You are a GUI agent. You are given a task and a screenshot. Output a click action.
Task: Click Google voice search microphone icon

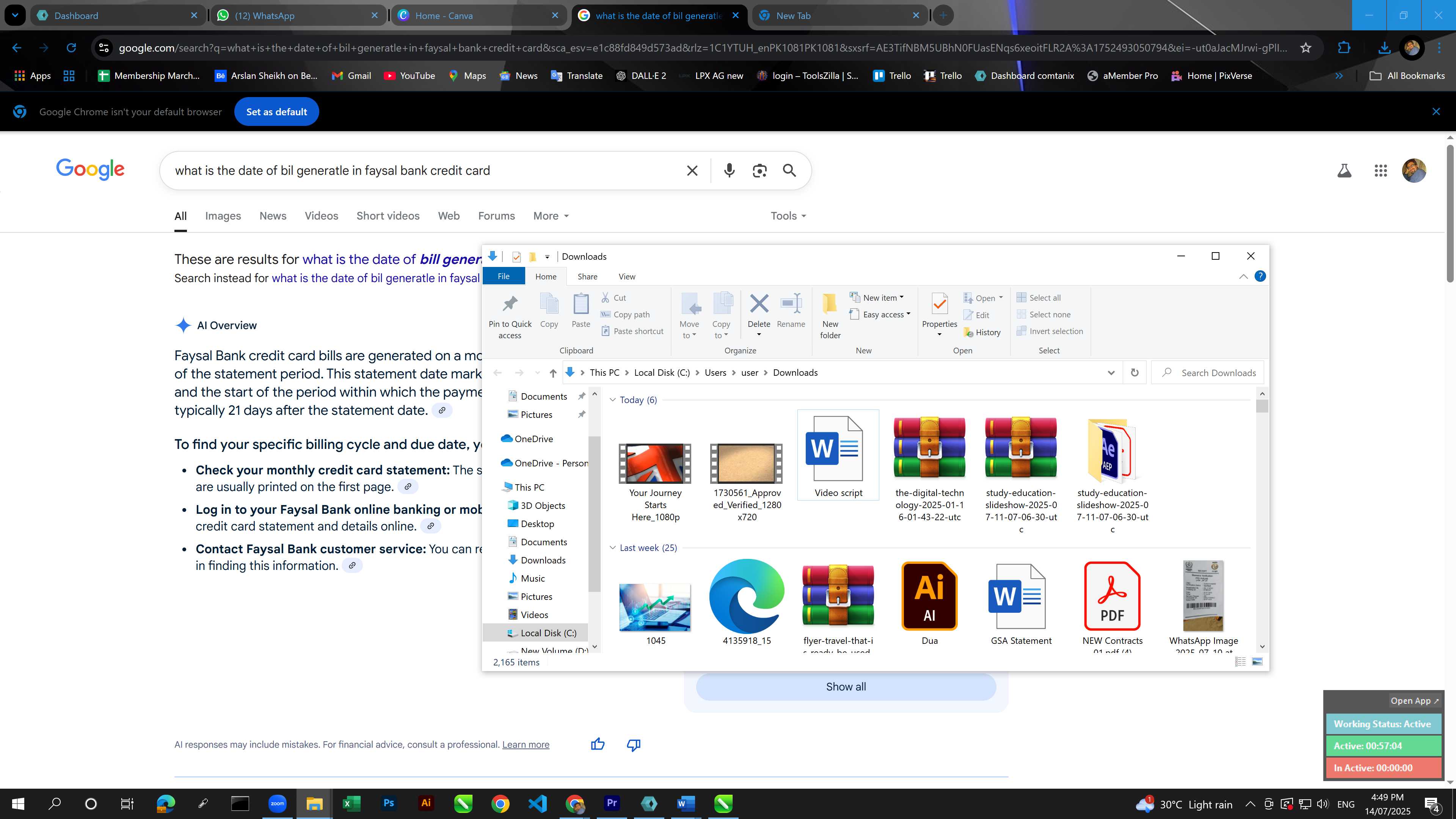click(x=729, y=171)
